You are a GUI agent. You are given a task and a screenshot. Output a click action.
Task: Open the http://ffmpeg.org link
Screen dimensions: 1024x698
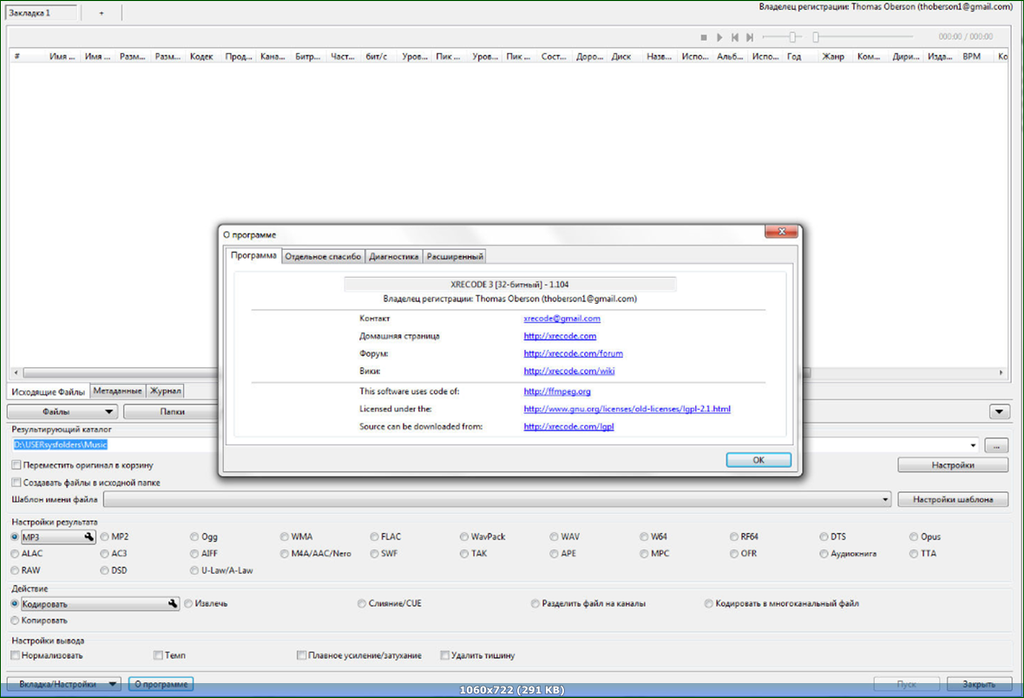557,392
